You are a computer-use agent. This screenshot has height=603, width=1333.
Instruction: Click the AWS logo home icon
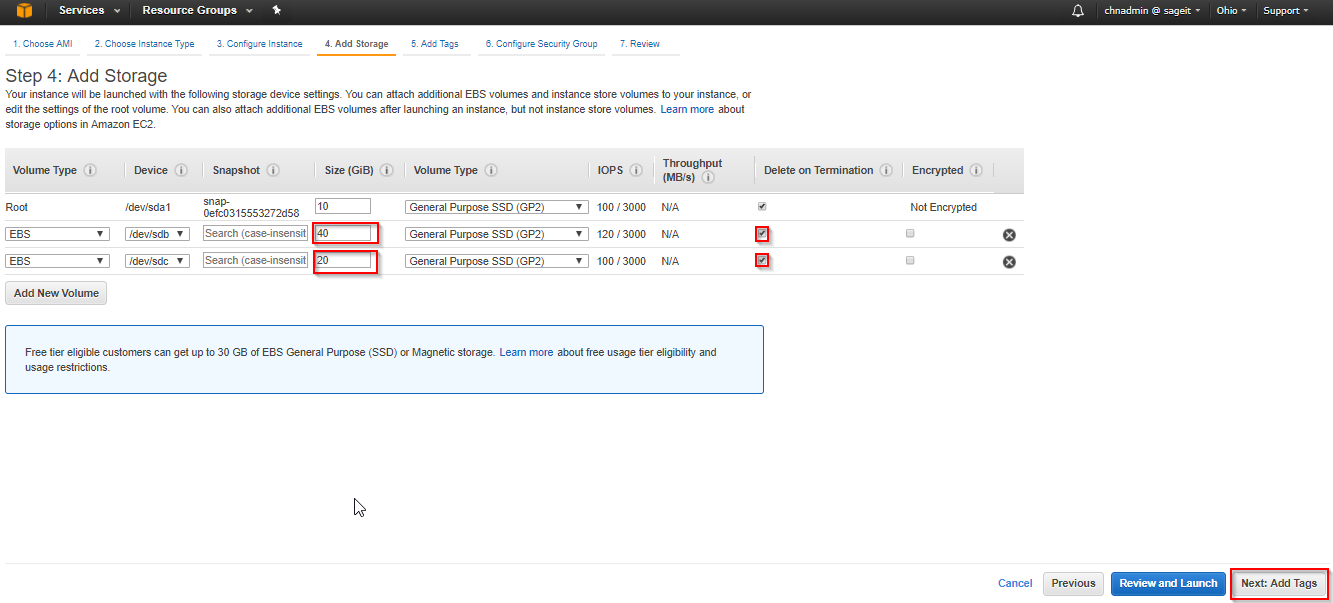point(24,11)
